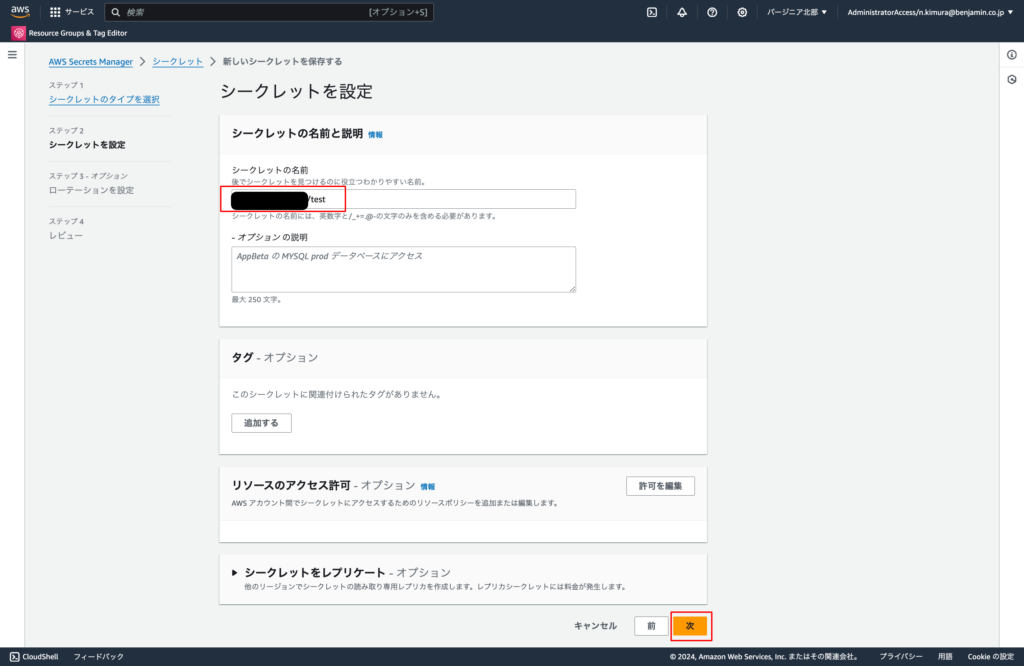The image size is (1024, 666).
Task: Click the 次 button to proceed
Action: point(690,625)
